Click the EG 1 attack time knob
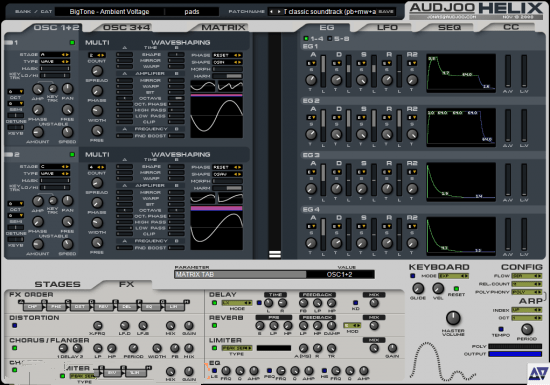The height and width of the screenshot is (385, 550). 311,80
